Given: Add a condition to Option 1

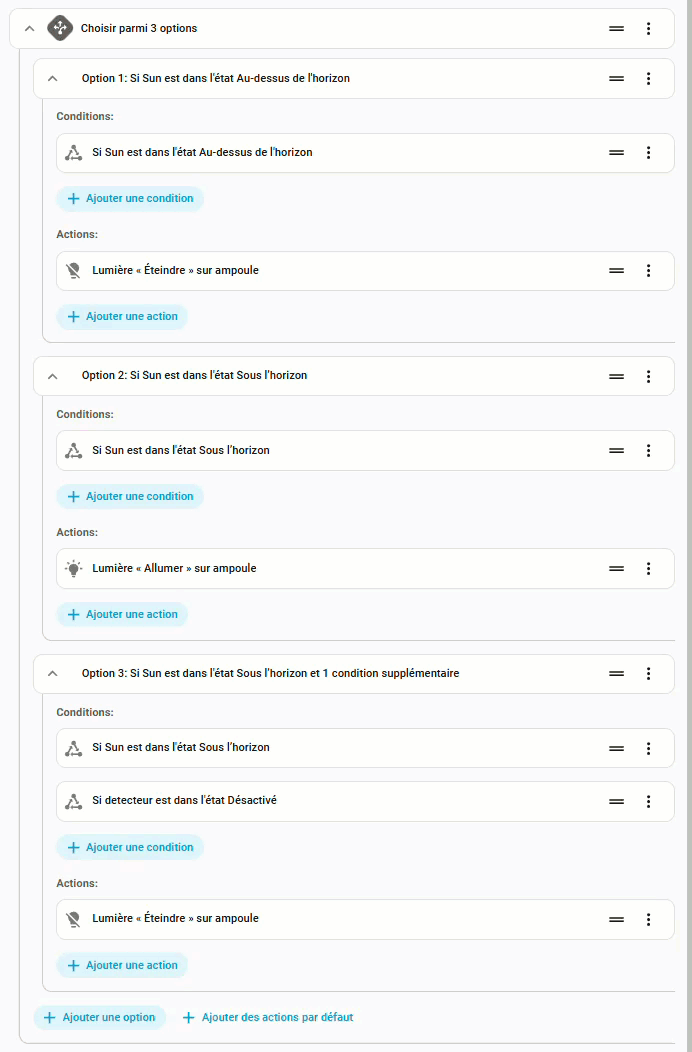Looking at the screenshot, I should 130,199.
